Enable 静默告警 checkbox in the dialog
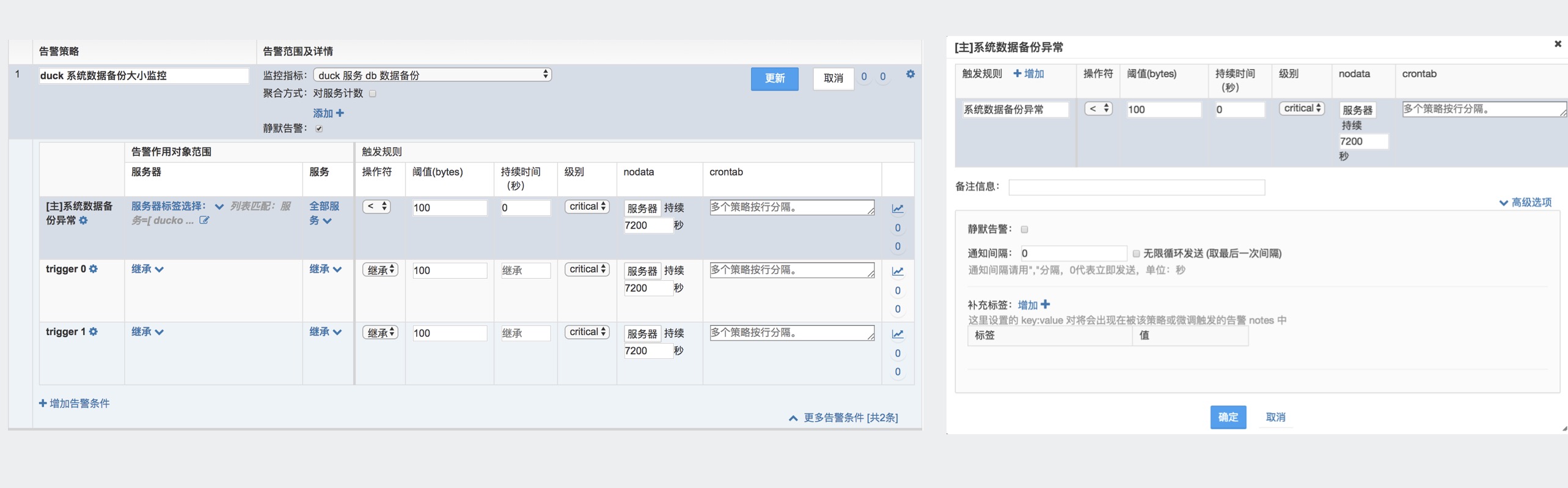Viewport: 1568px width, 488px height. pyautogui.click(x=1024, y=229)
